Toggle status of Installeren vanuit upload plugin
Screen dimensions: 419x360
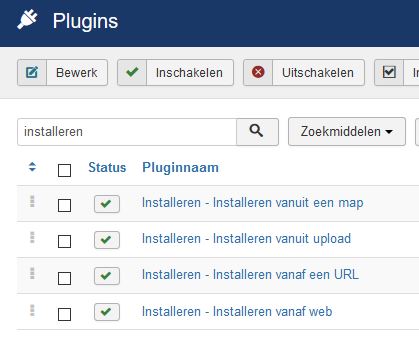(x=107, y=240)
